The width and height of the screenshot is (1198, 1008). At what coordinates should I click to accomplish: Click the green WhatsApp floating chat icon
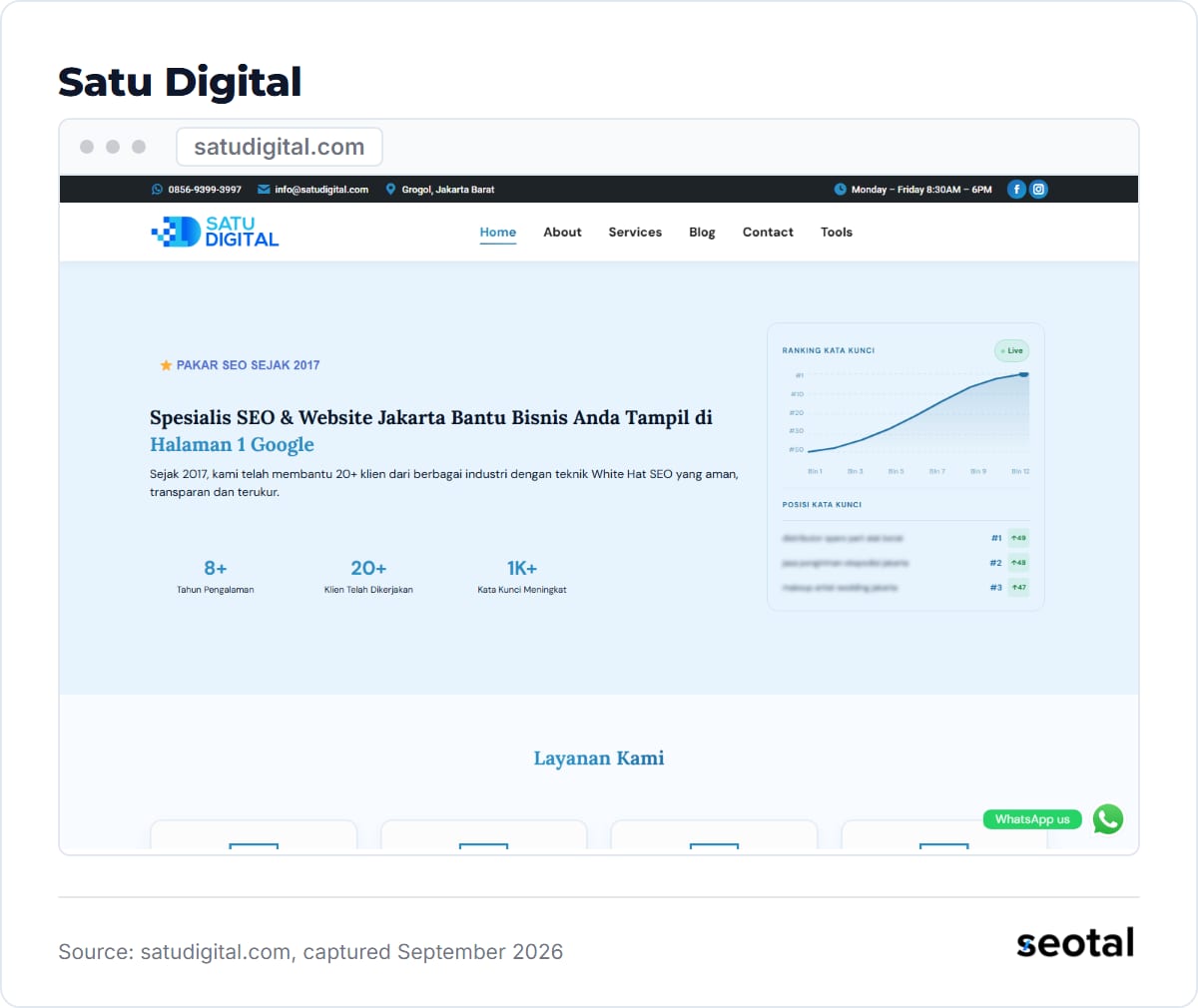[1107, 819]
